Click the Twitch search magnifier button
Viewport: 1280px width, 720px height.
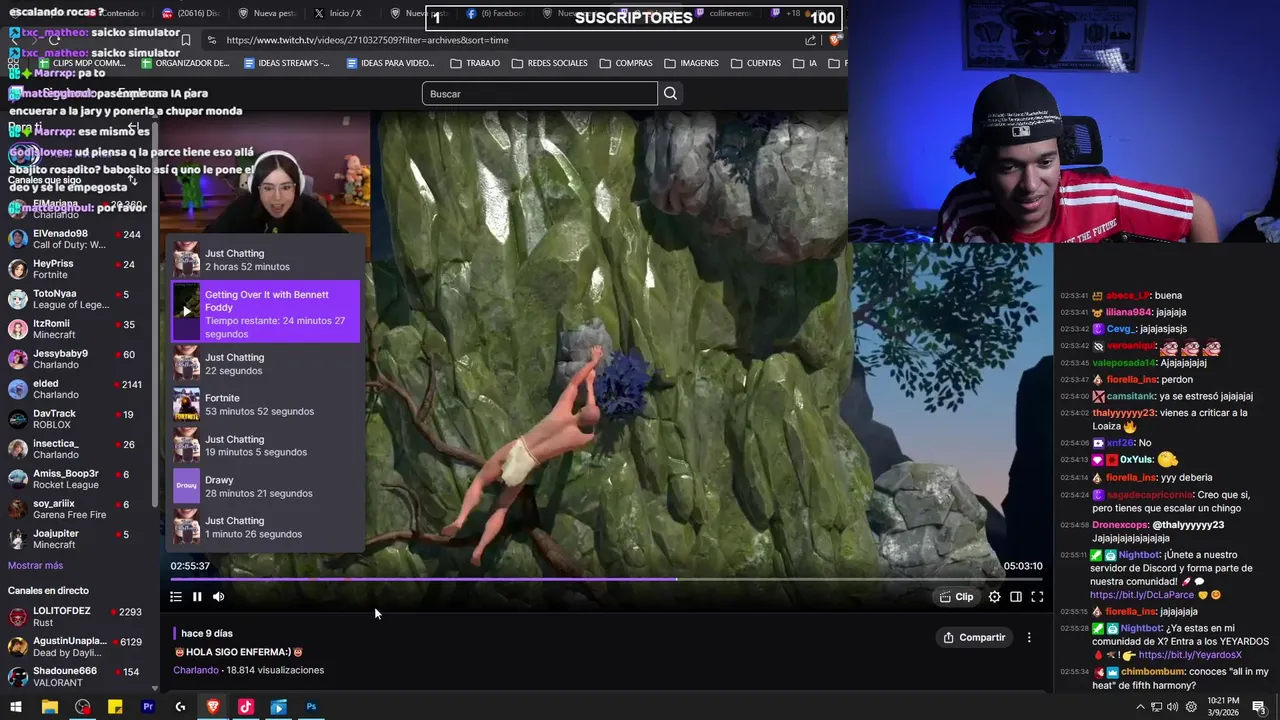671,94
